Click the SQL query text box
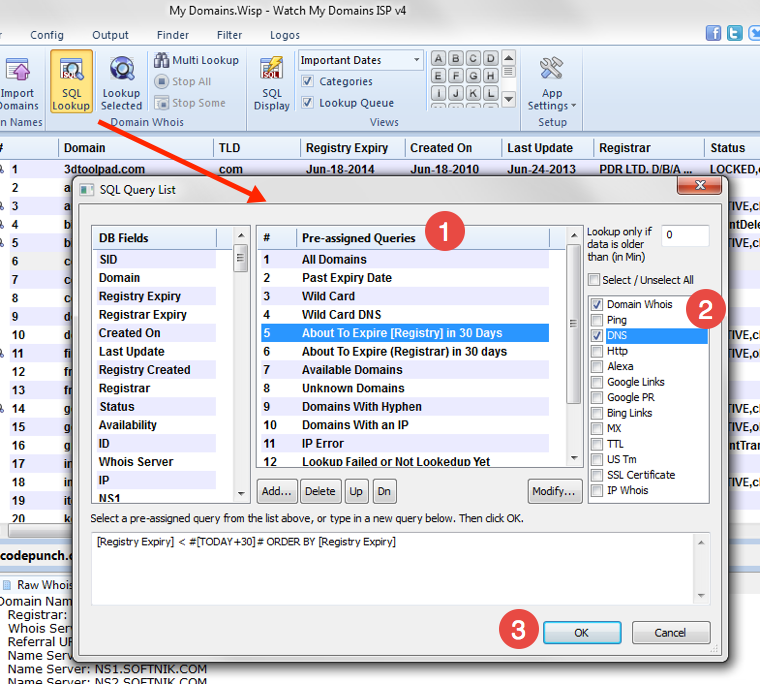760x684 pixels. tap(393, 569)
